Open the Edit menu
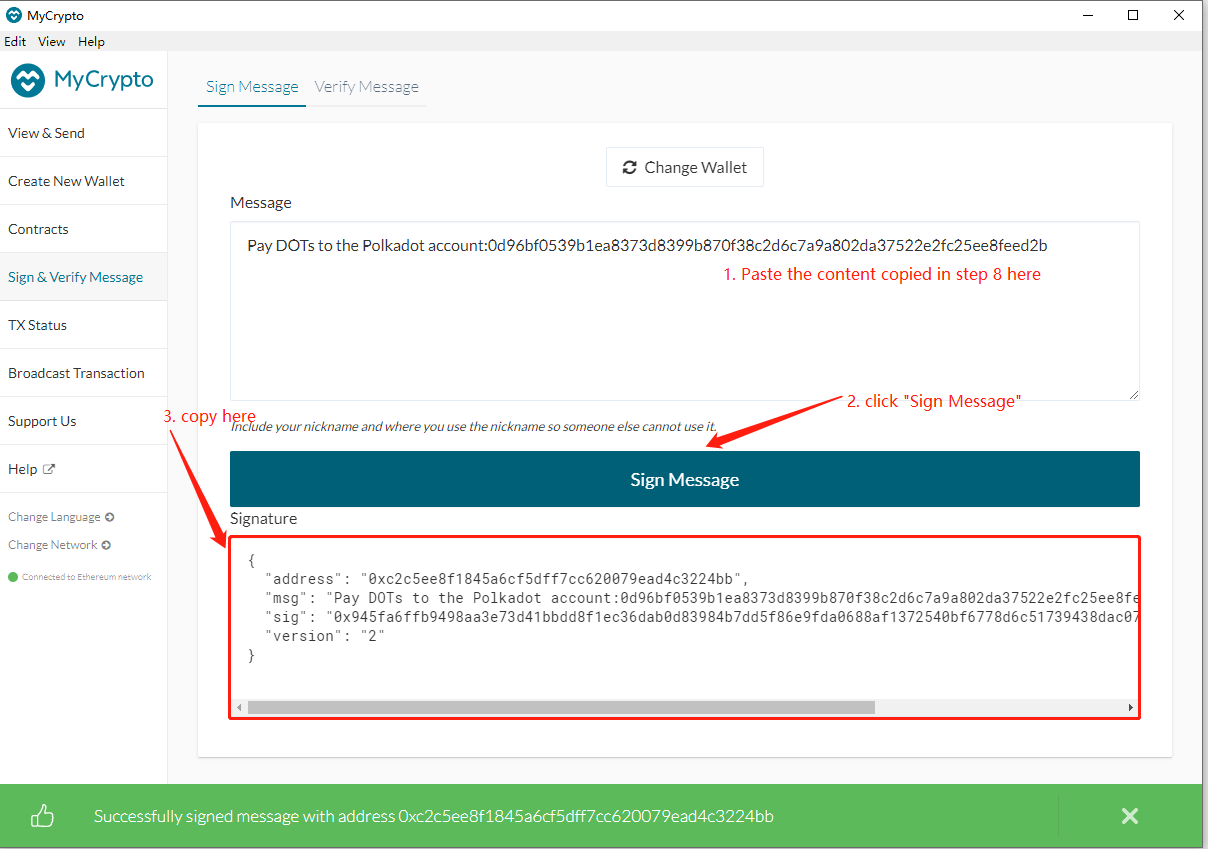The width and height of the screenshot is (1208, 849). [x=15, y=42]
